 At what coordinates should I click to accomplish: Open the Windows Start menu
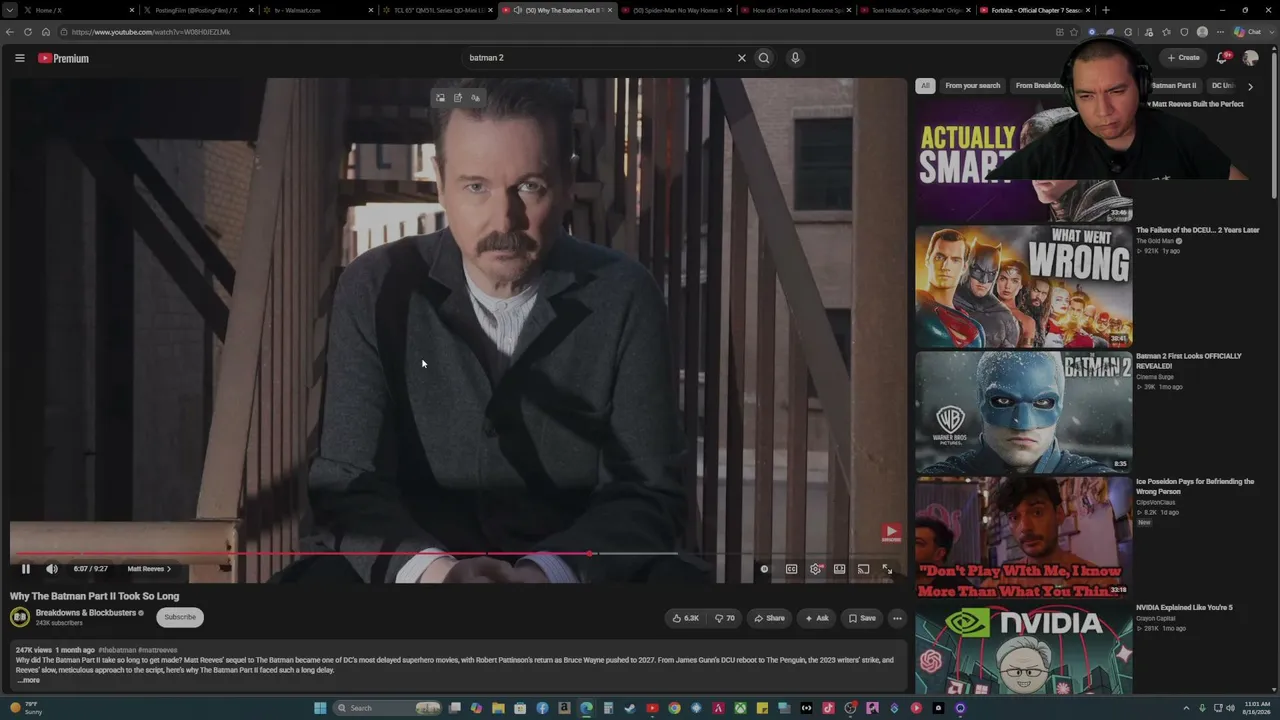tap(320, 708)
